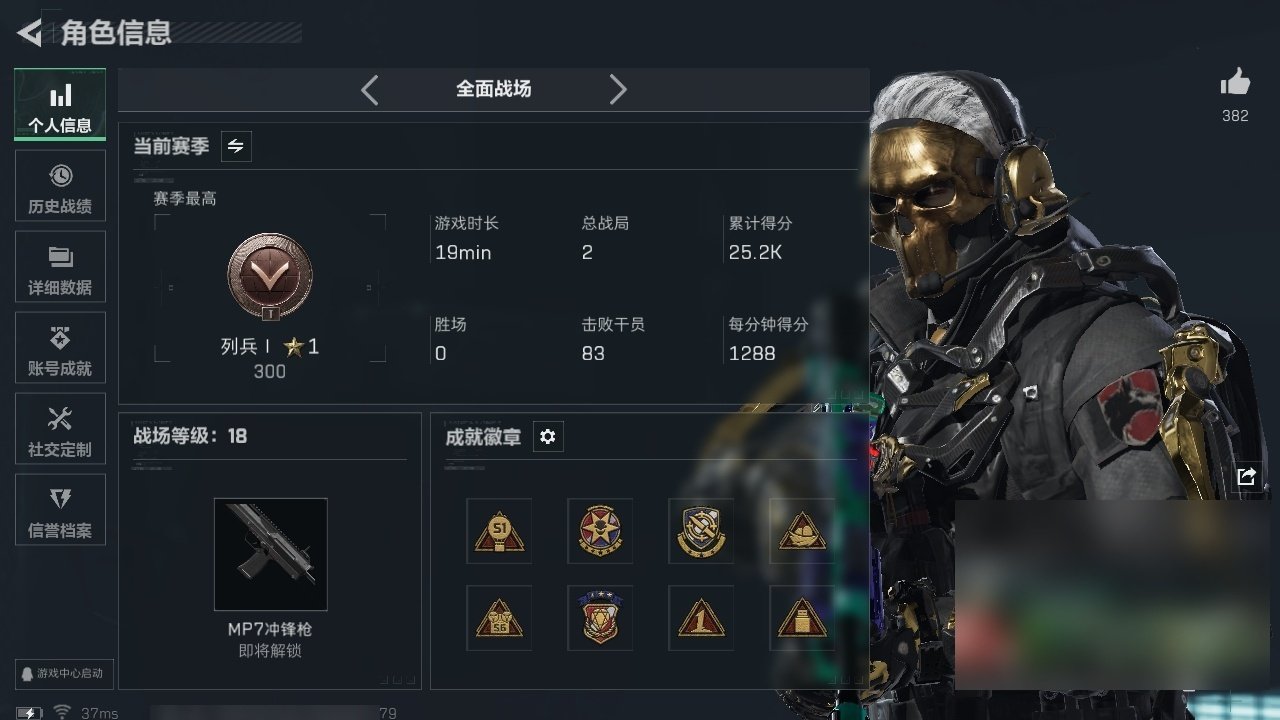Open the share icon near character
The width and height of the screenshot is (1280, 720).
[1246, 477]
